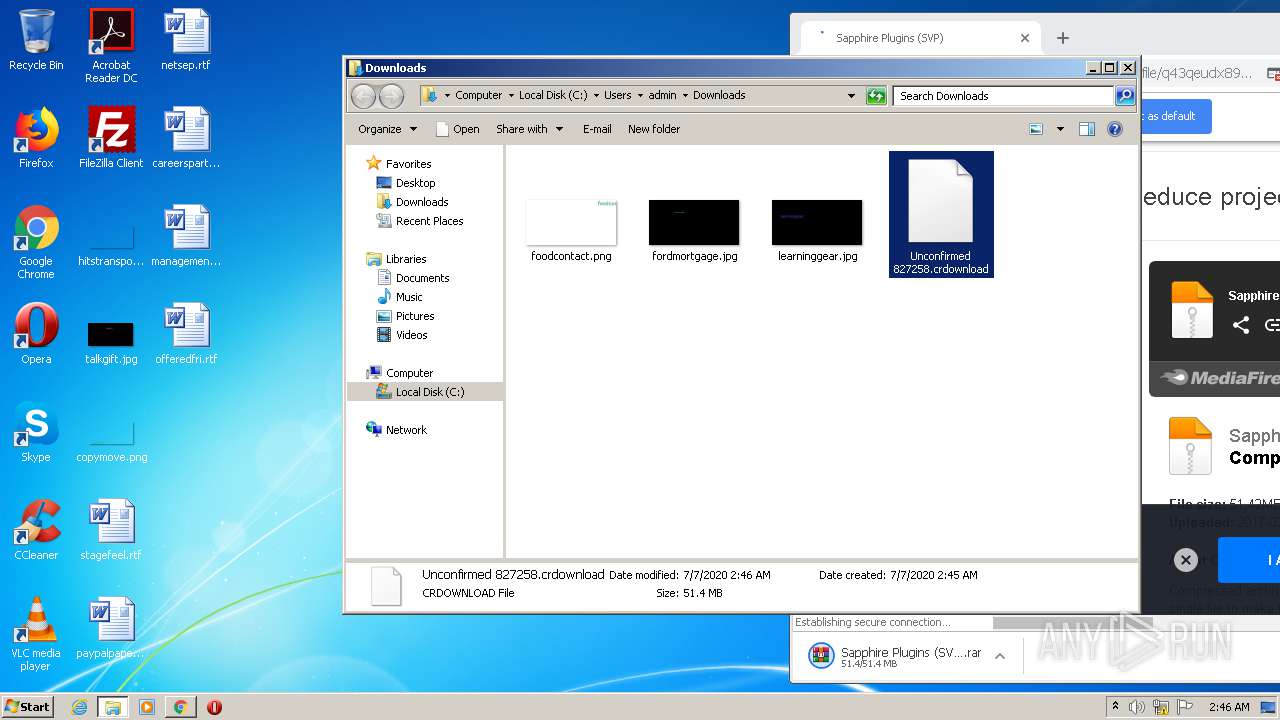
Task: Select Libraries in the navigation pane
Action: pos(406,259)
